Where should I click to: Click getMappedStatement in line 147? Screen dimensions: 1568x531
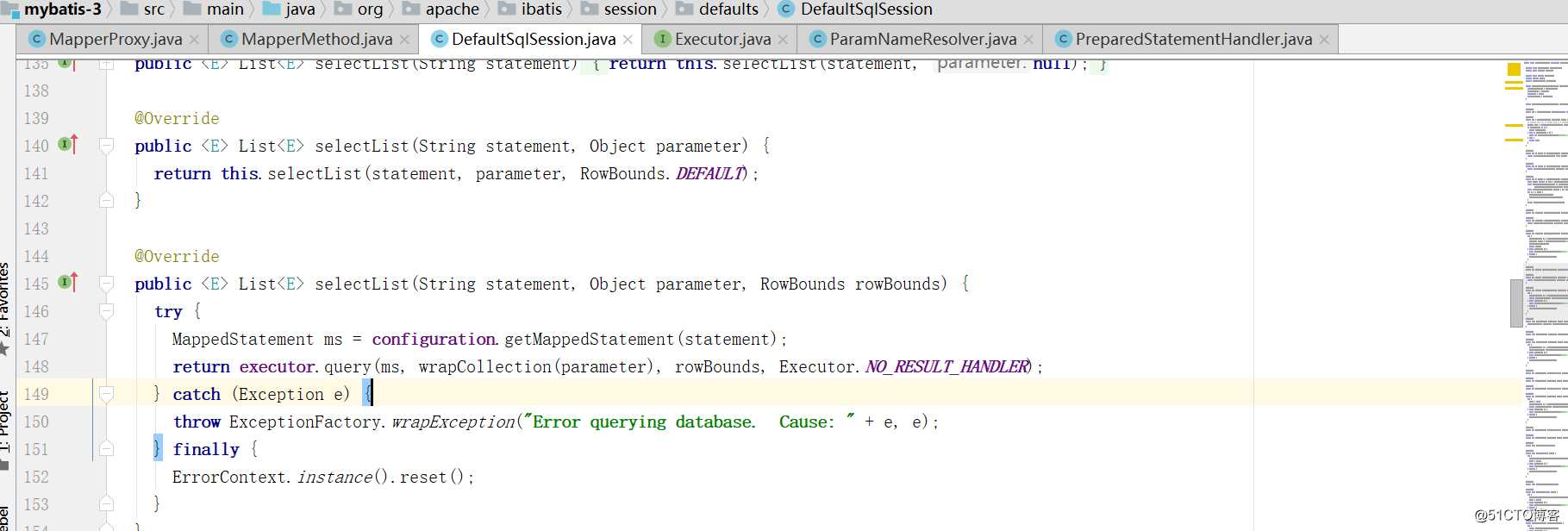[589, 339]
